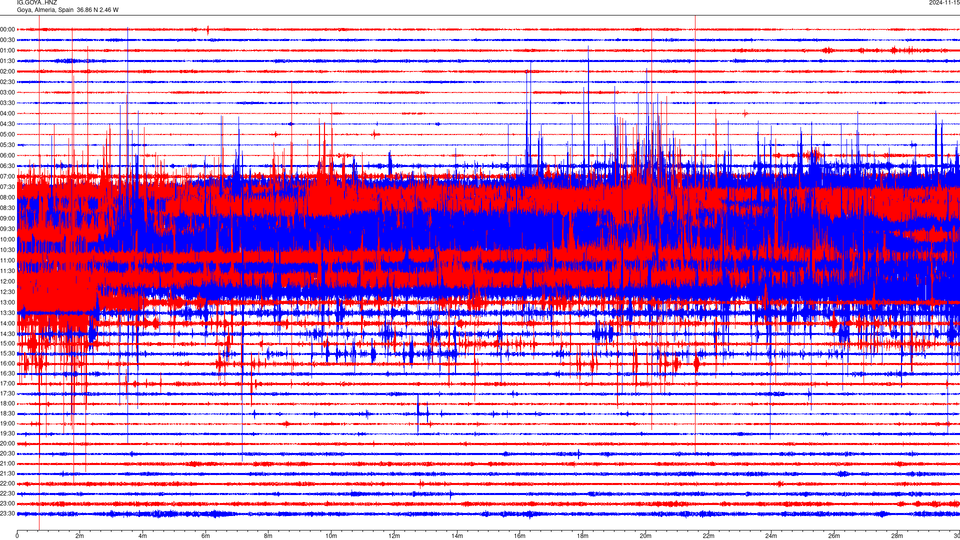Image resolution: width=960 pixels, height=540 pixels.
Task: Select the 04:30 time label
Action: tap(7, 124)
